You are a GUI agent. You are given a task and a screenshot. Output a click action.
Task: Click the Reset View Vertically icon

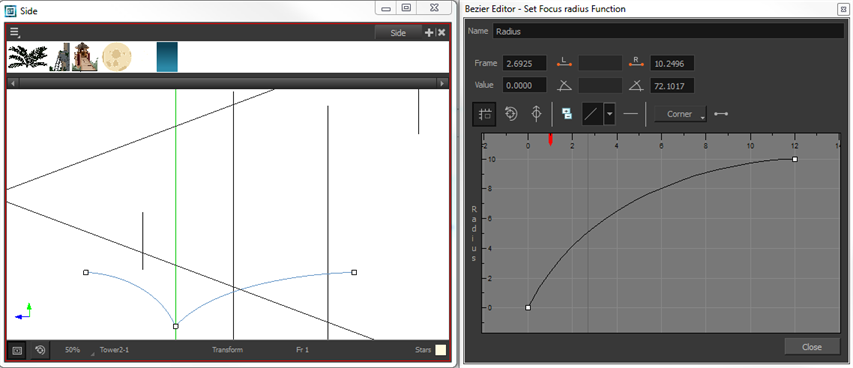pyautogui.click(x=536, y=114)
